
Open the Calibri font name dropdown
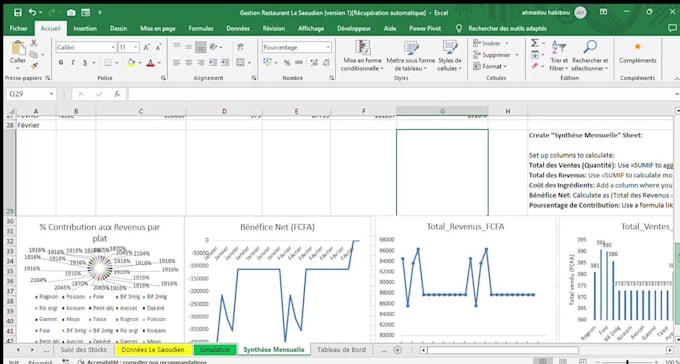(114, 47)
